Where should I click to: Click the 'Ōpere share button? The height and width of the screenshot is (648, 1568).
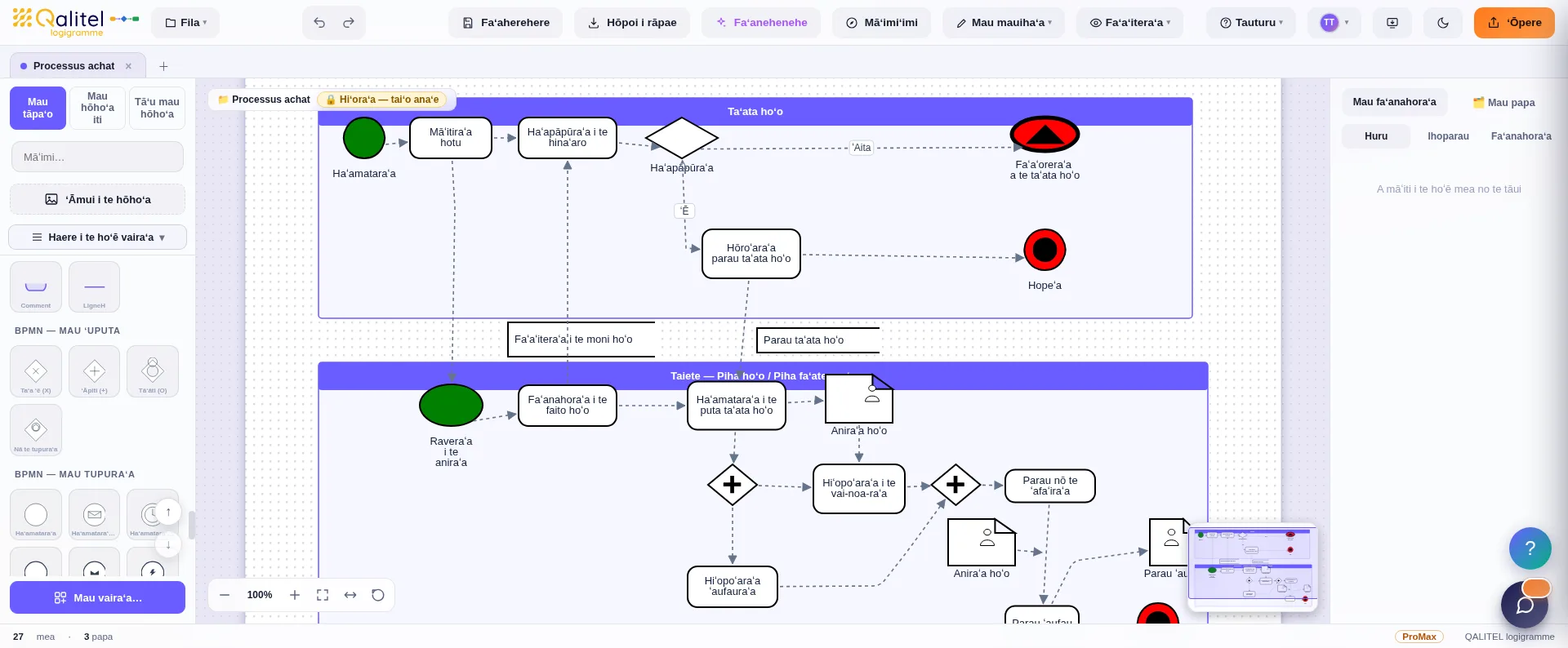[1514, 23]
